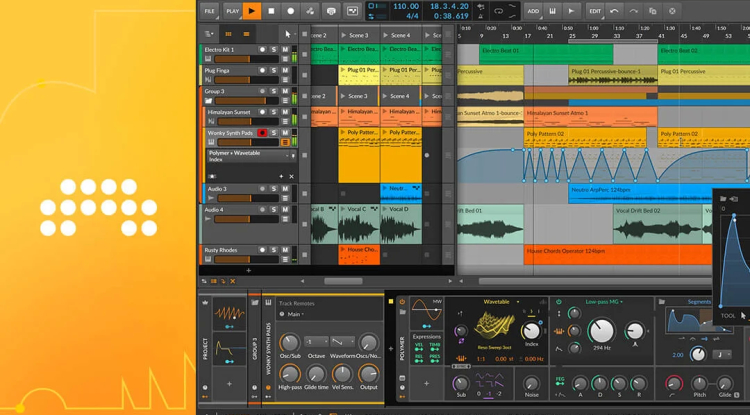Screen dimensions: 750x415
Task: Open the EDIT menu
Action: (x=595, y=11)
